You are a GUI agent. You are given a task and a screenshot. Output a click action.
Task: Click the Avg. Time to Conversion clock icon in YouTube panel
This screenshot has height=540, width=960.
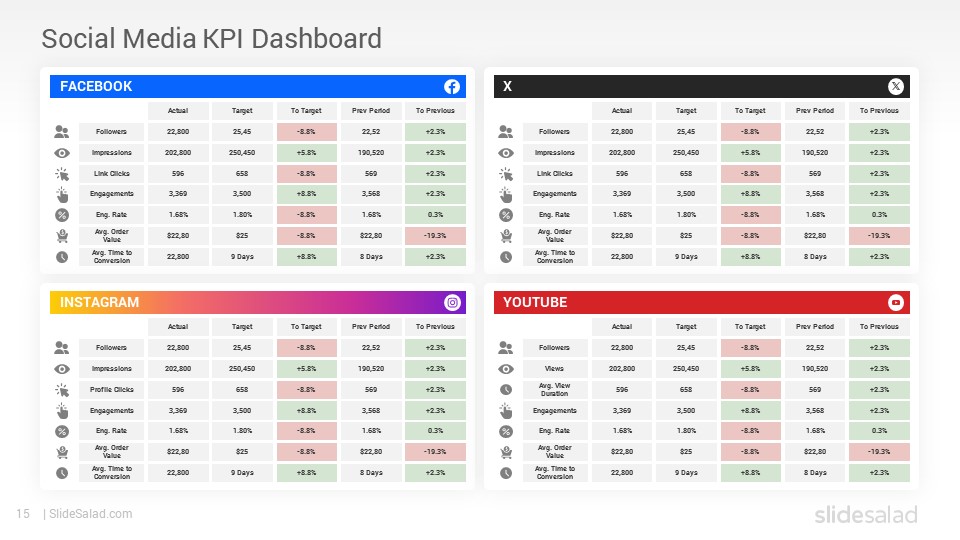click(x=506, y=473)
